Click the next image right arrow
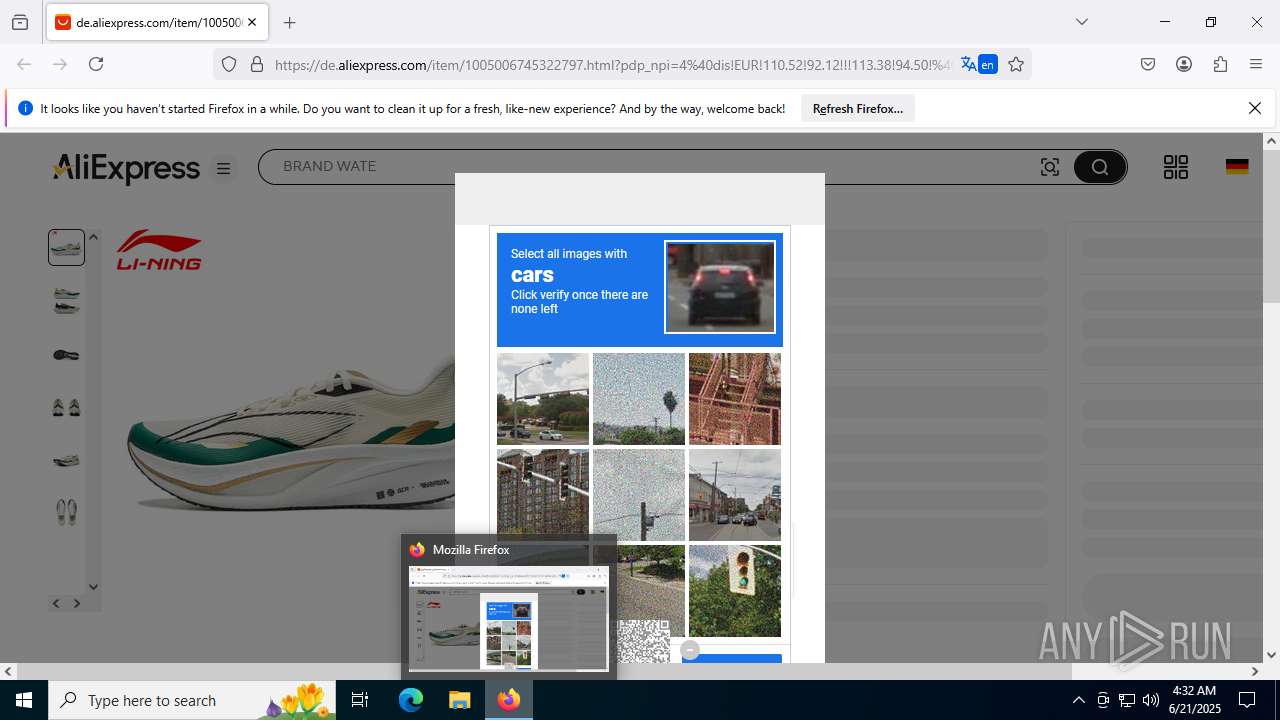 77,603
